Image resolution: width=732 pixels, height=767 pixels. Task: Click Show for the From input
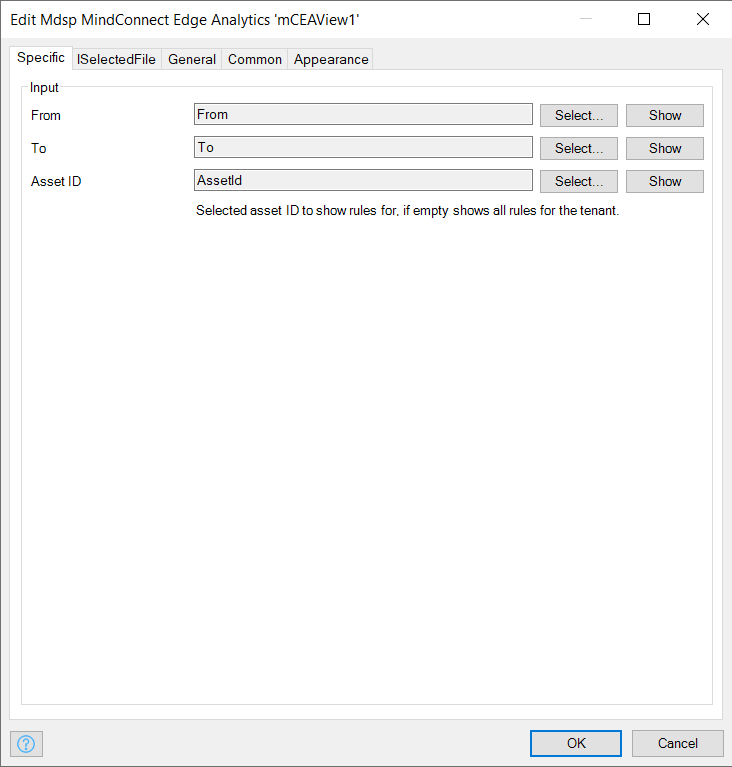665,115
